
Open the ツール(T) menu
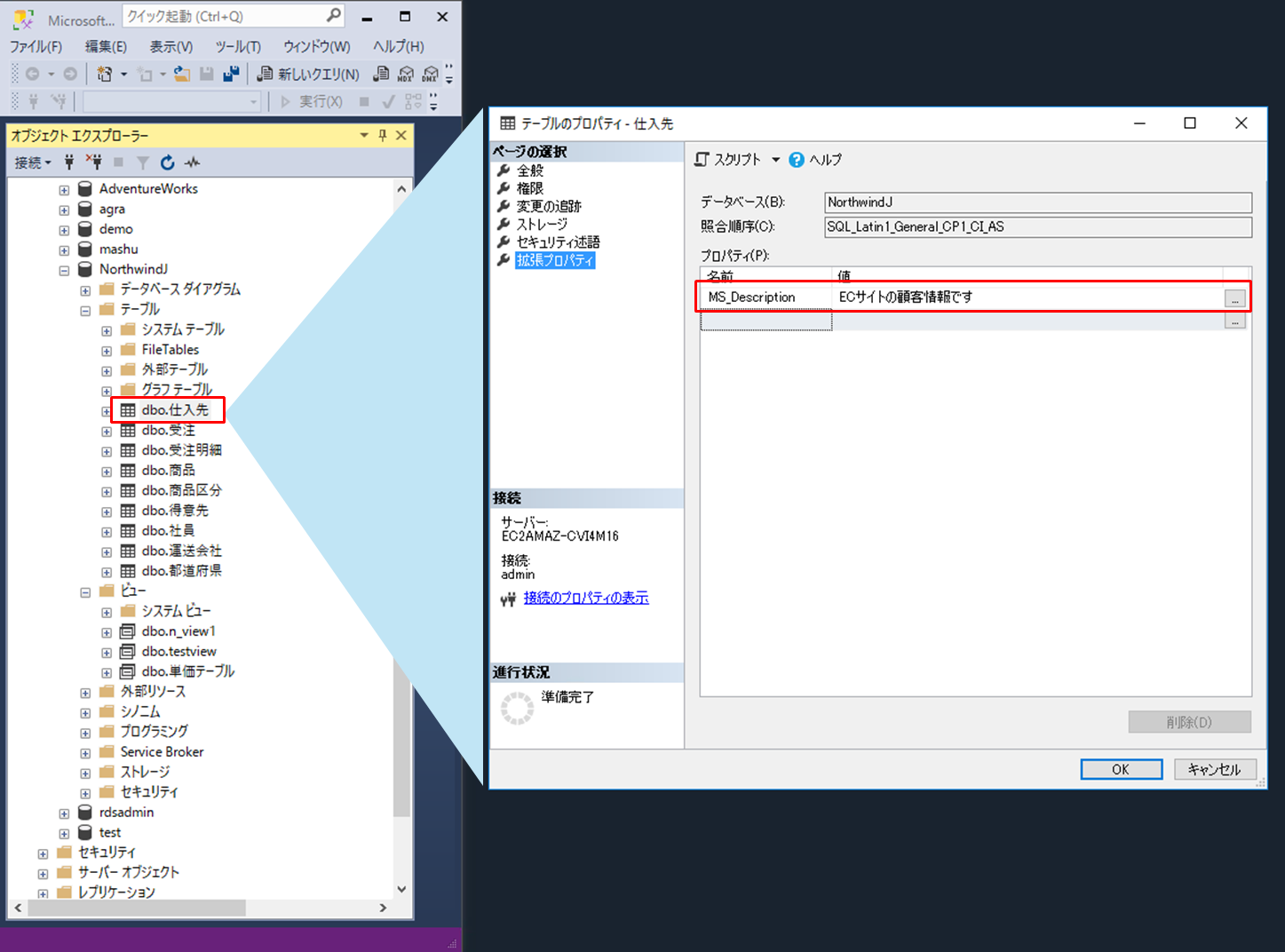point(238,46)
